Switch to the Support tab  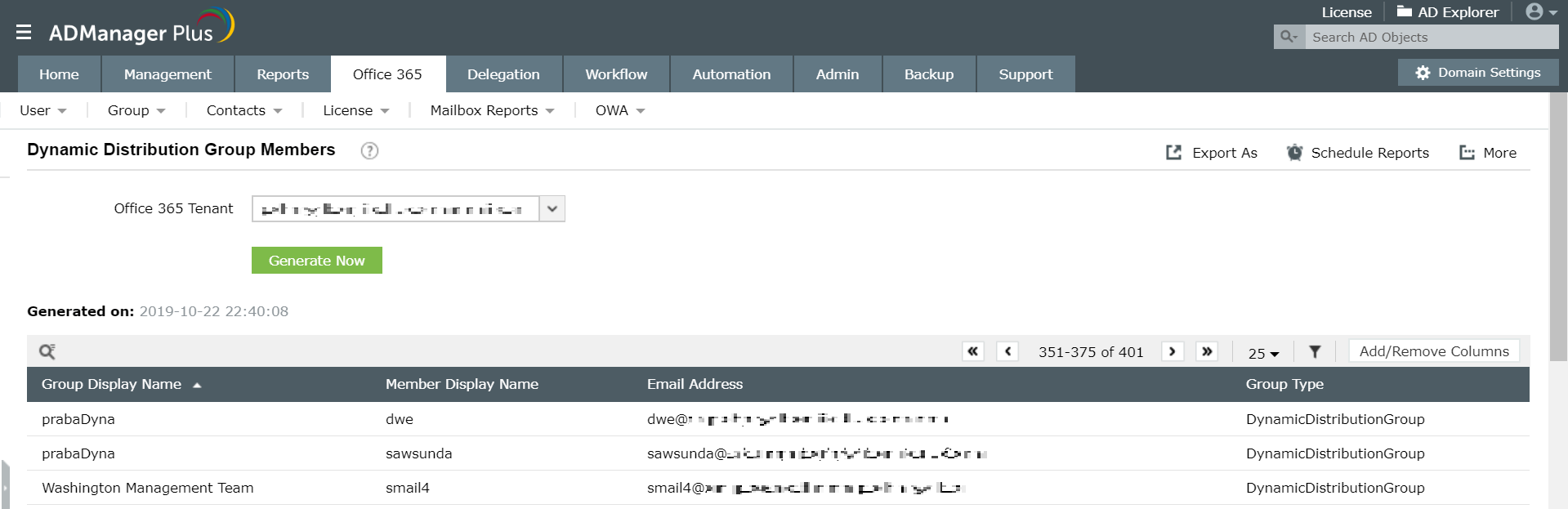(1025, 74)
